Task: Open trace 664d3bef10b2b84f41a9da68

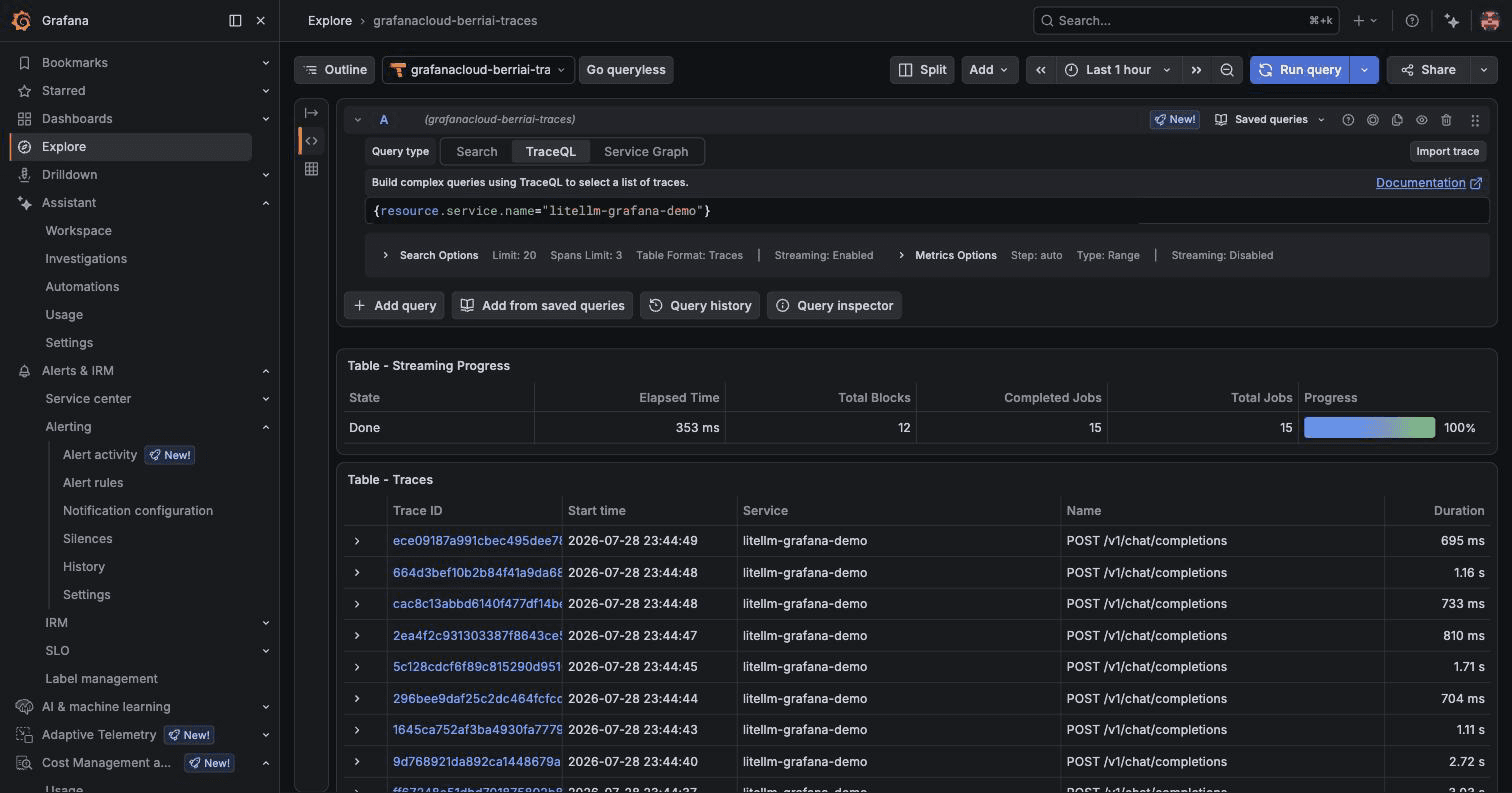Action: click(x=477, y=573)
